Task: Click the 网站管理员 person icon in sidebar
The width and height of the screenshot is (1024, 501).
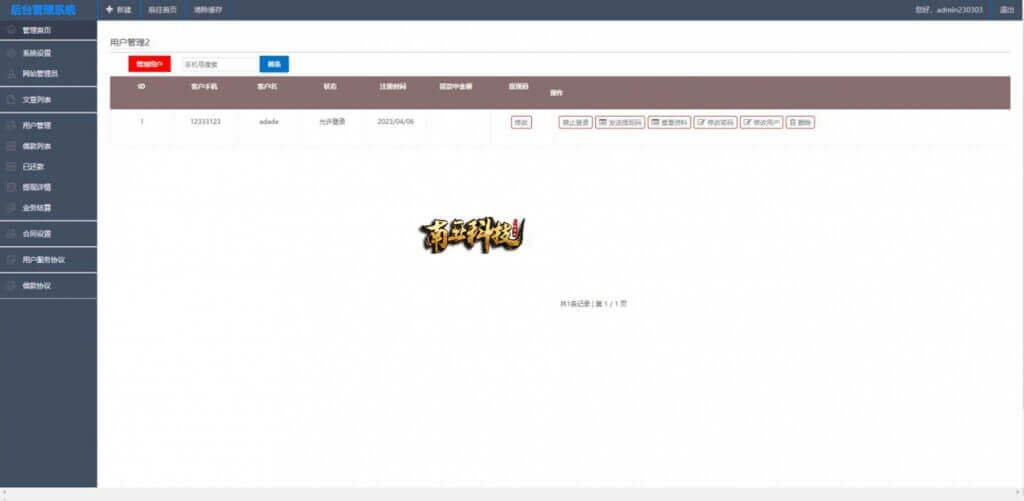Action: pos(11,73)
